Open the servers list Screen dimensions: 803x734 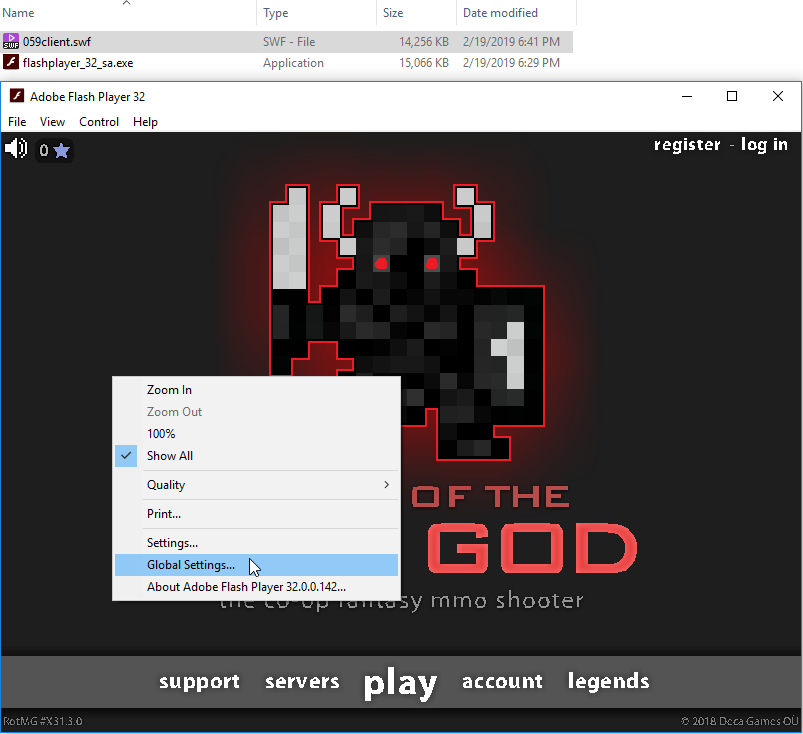click(x=302, y=681)
